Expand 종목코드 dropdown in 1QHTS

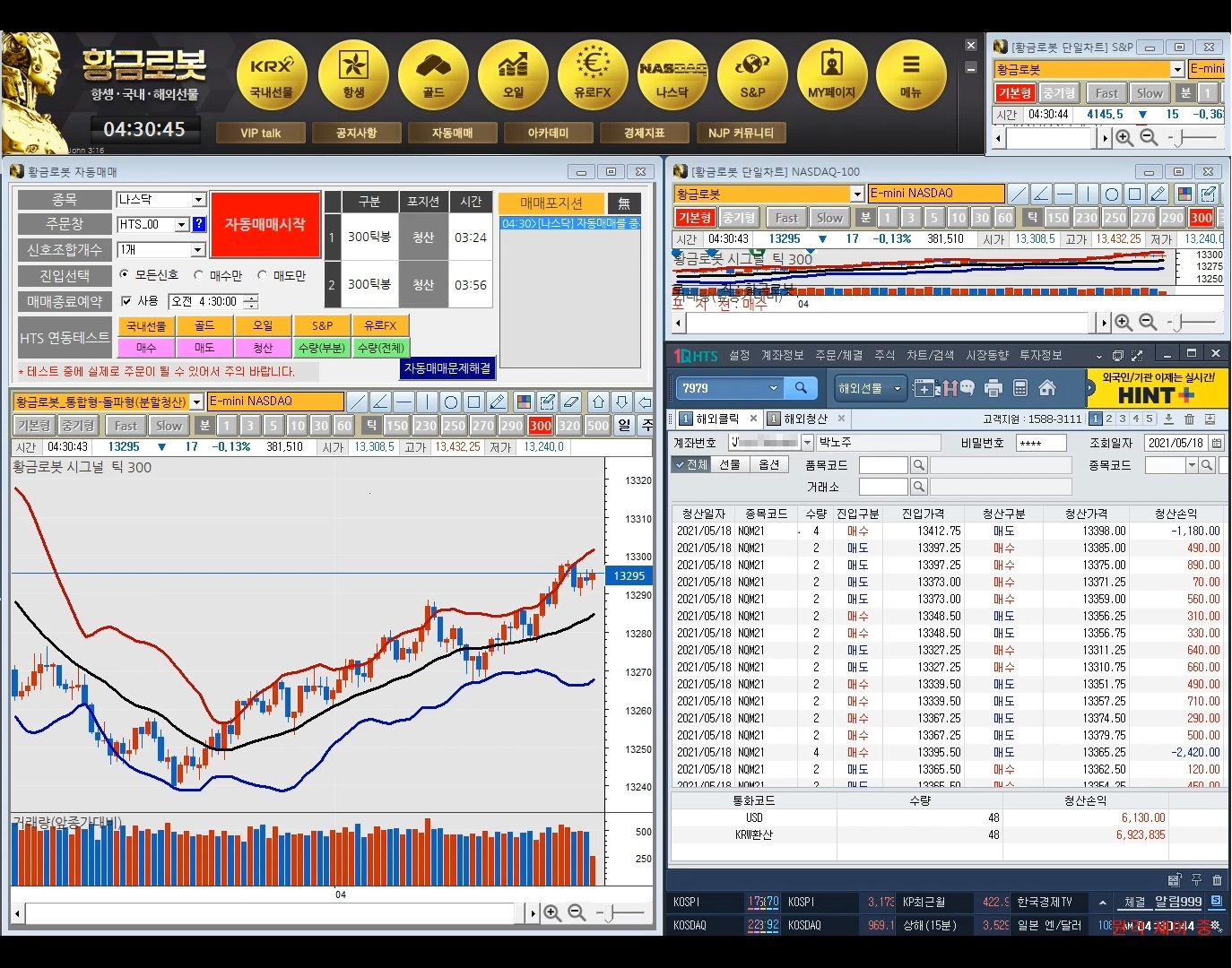coord(1192,465)
